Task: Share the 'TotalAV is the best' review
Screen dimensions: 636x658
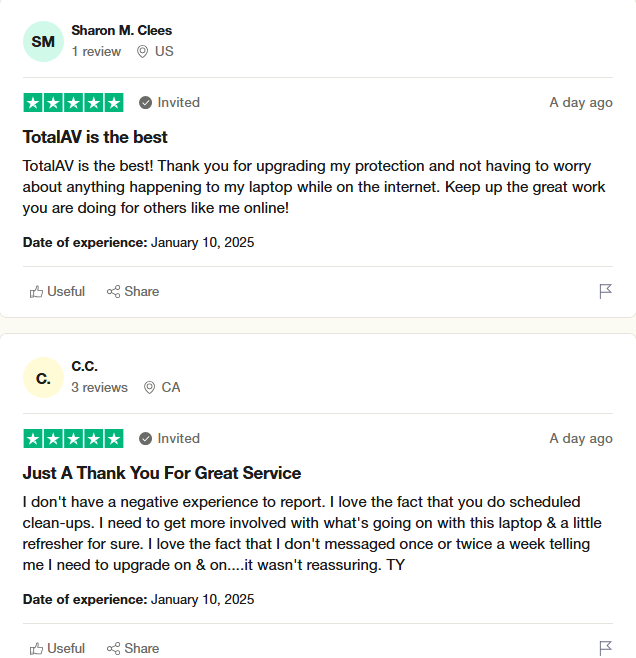Action: pyautogui.click(x=133, y=291)
